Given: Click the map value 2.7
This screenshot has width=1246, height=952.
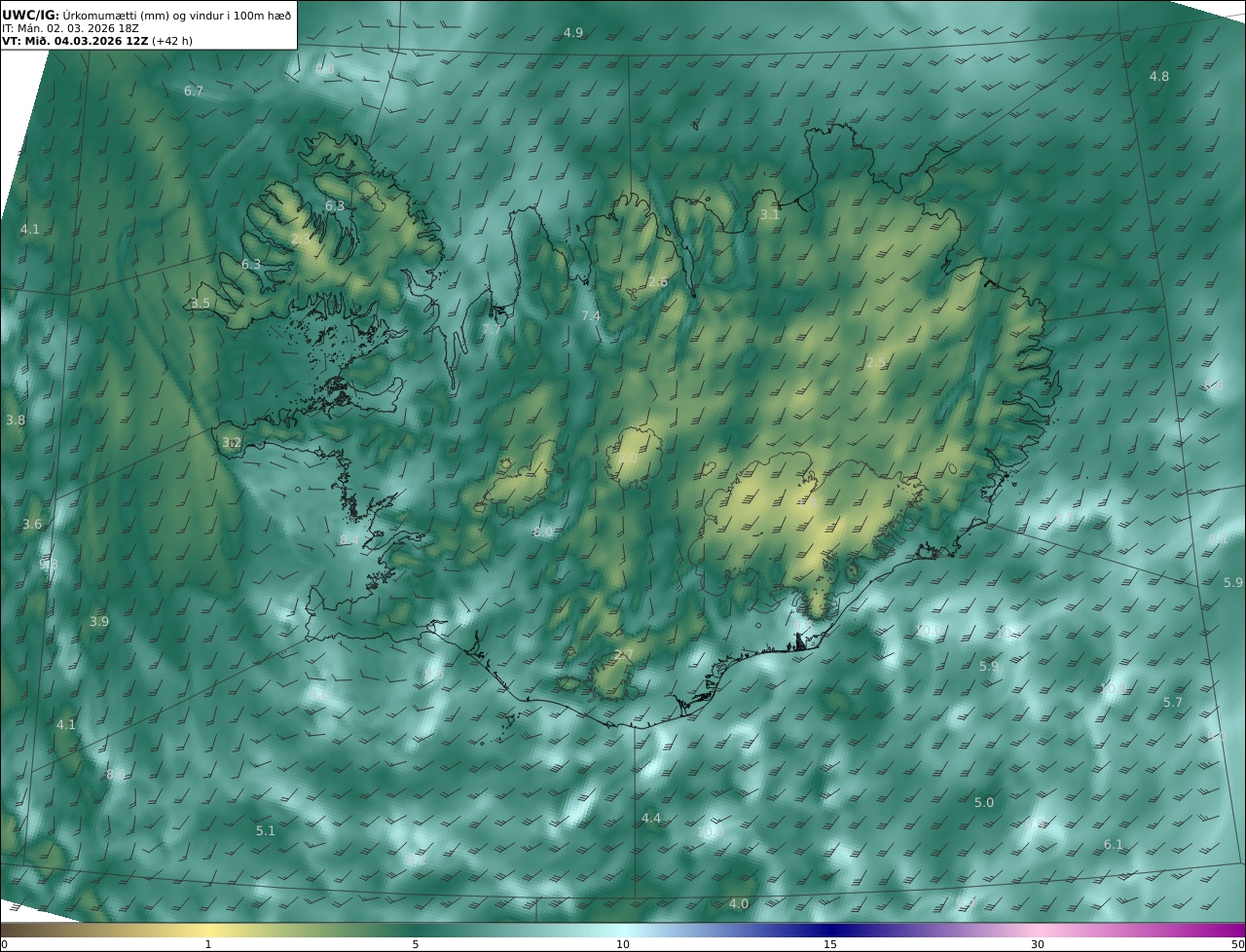Looking at the screenshot, I should coord(624,655).
